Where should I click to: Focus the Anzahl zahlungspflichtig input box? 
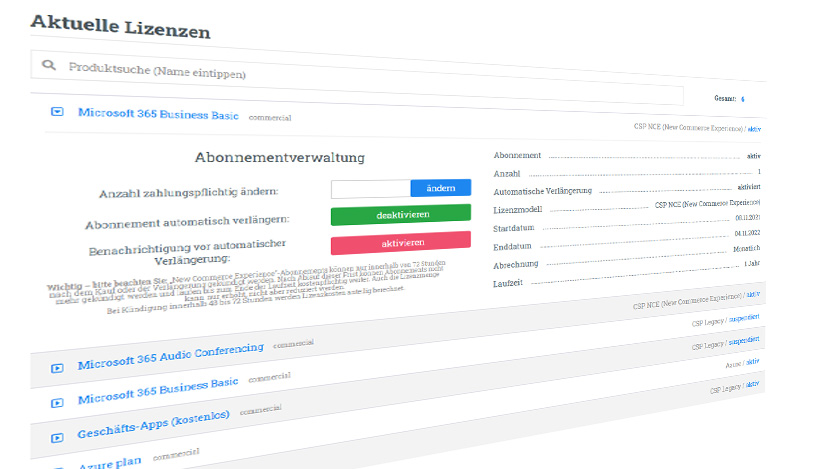[370, 189]
